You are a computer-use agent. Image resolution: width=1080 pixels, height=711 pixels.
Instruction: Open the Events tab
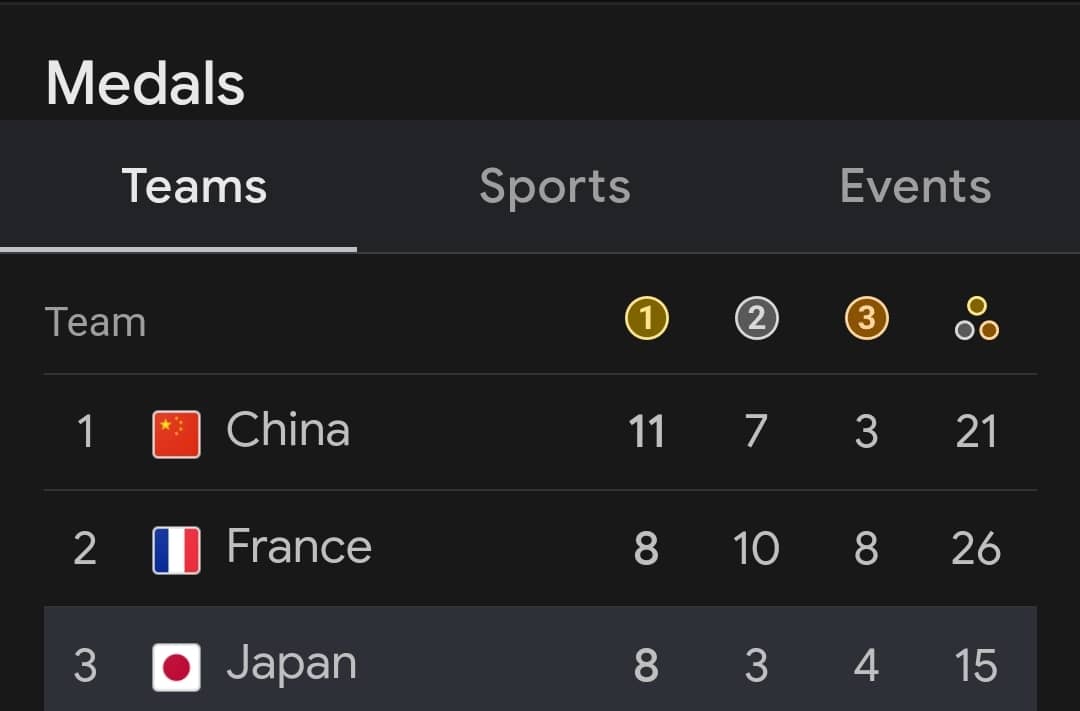point(915,186)
